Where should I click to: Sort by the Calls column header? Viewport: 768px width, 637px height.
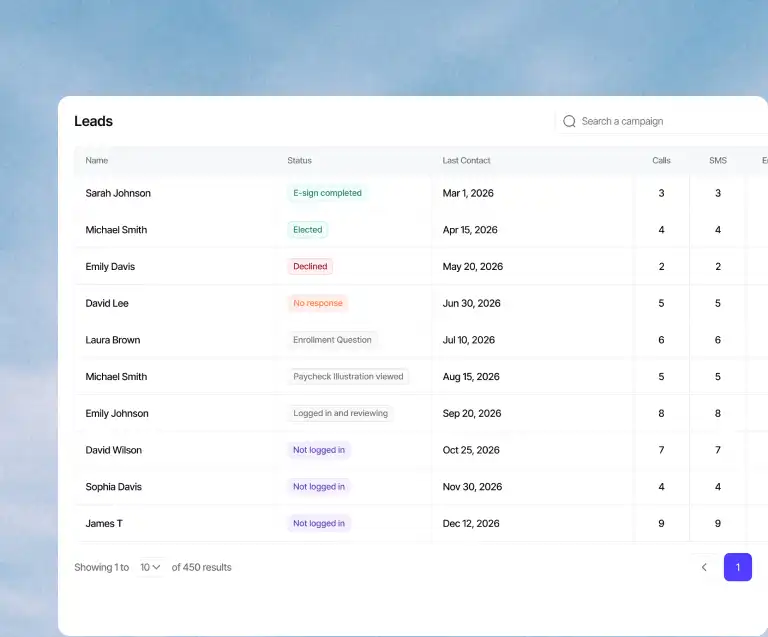(x=661, y=161)
